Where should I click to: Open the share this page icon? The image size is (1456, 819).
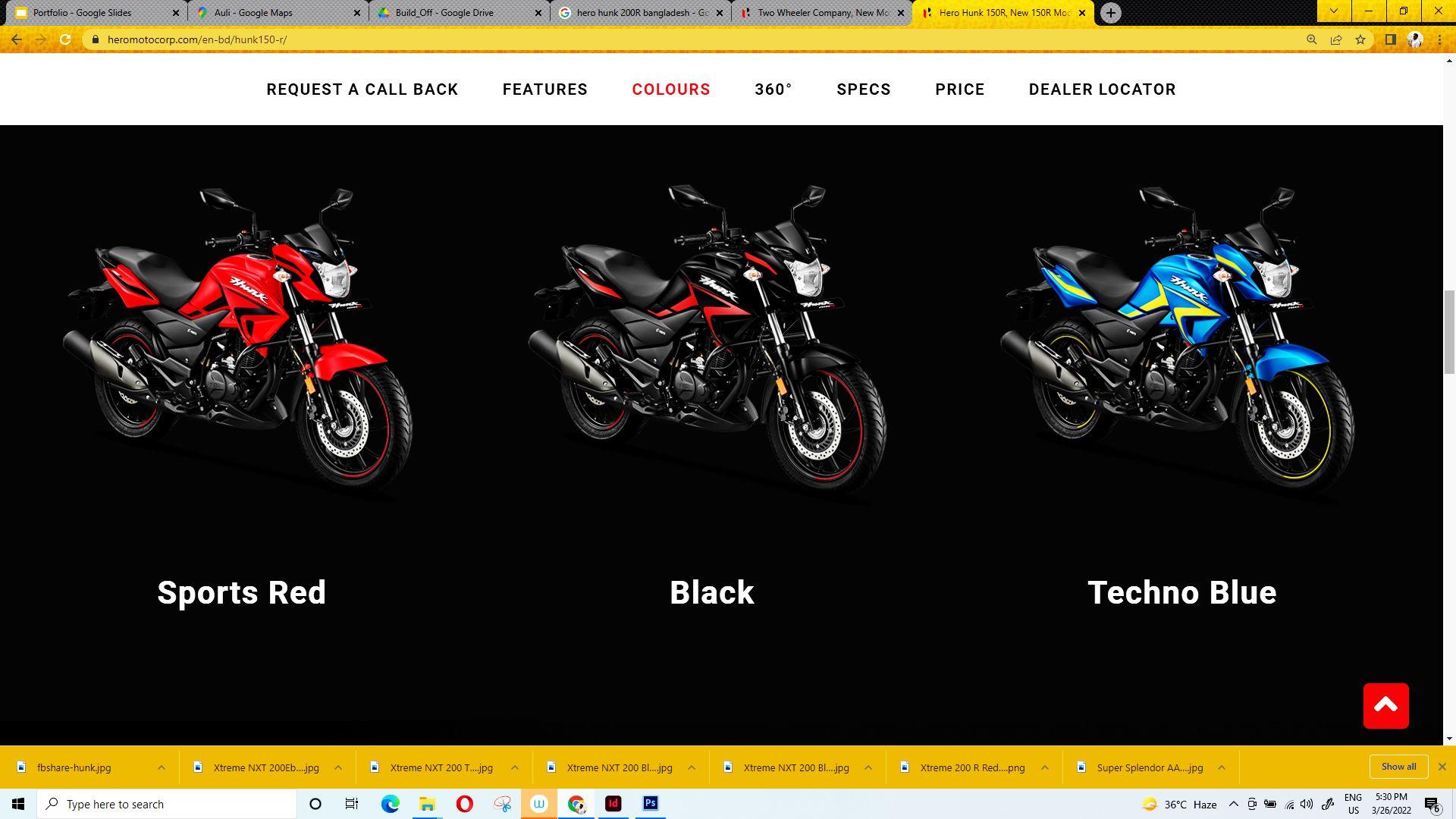pos(1336,39)
